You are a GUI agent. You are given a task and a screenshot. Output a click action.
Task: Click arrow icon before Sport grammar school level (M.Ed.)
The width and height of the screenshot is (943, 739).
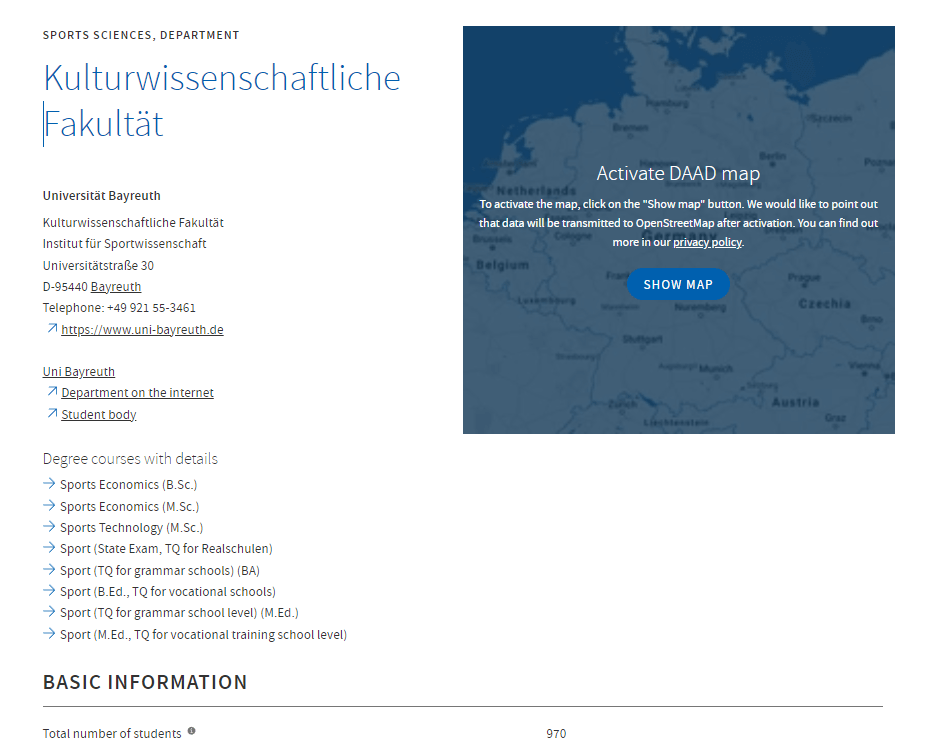coord(49,612)
